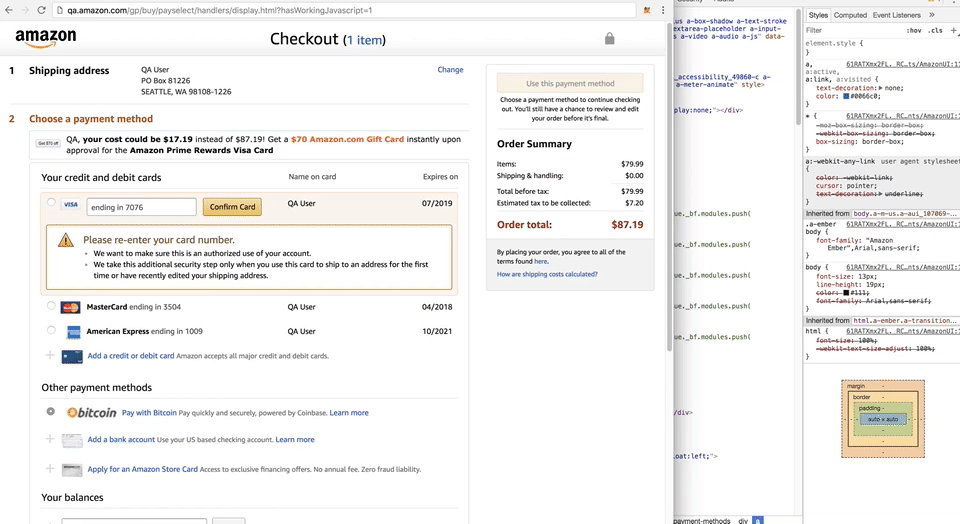Click the browser reload icon
960x524 pixels.
(x=41, y=9)
